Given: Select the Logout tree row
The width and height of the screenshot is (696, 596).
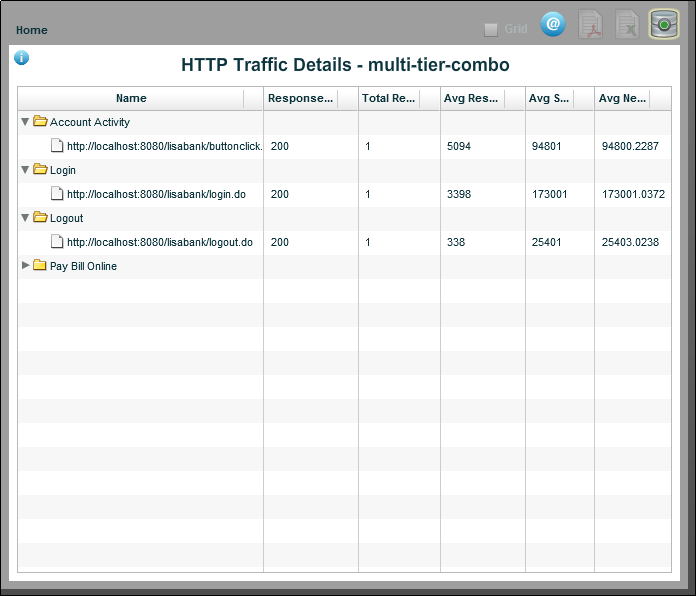Looking at the screenshot, I should tap(344, 218).
